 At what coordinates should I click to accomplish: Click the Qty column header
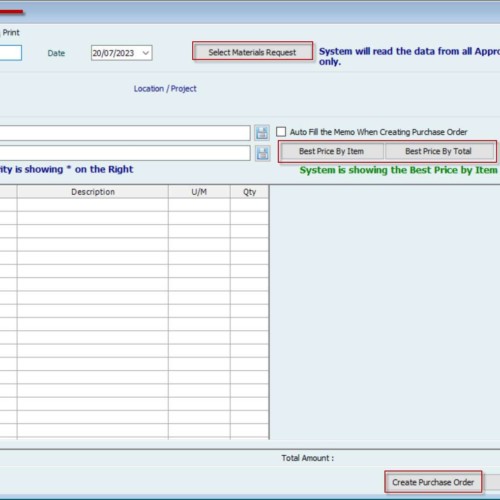249,192
